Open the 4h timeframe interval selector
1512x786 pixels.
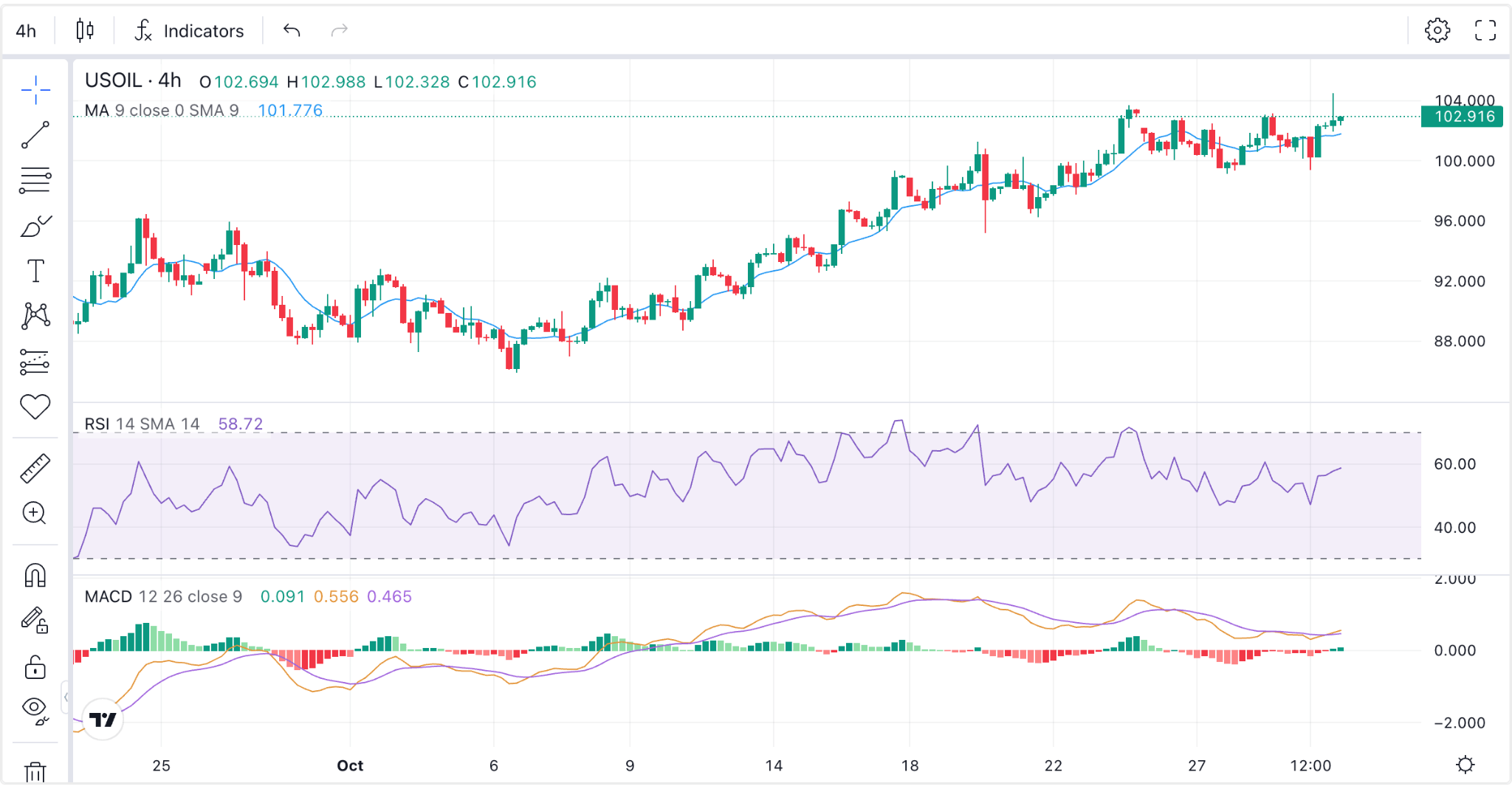pos(27,31)
